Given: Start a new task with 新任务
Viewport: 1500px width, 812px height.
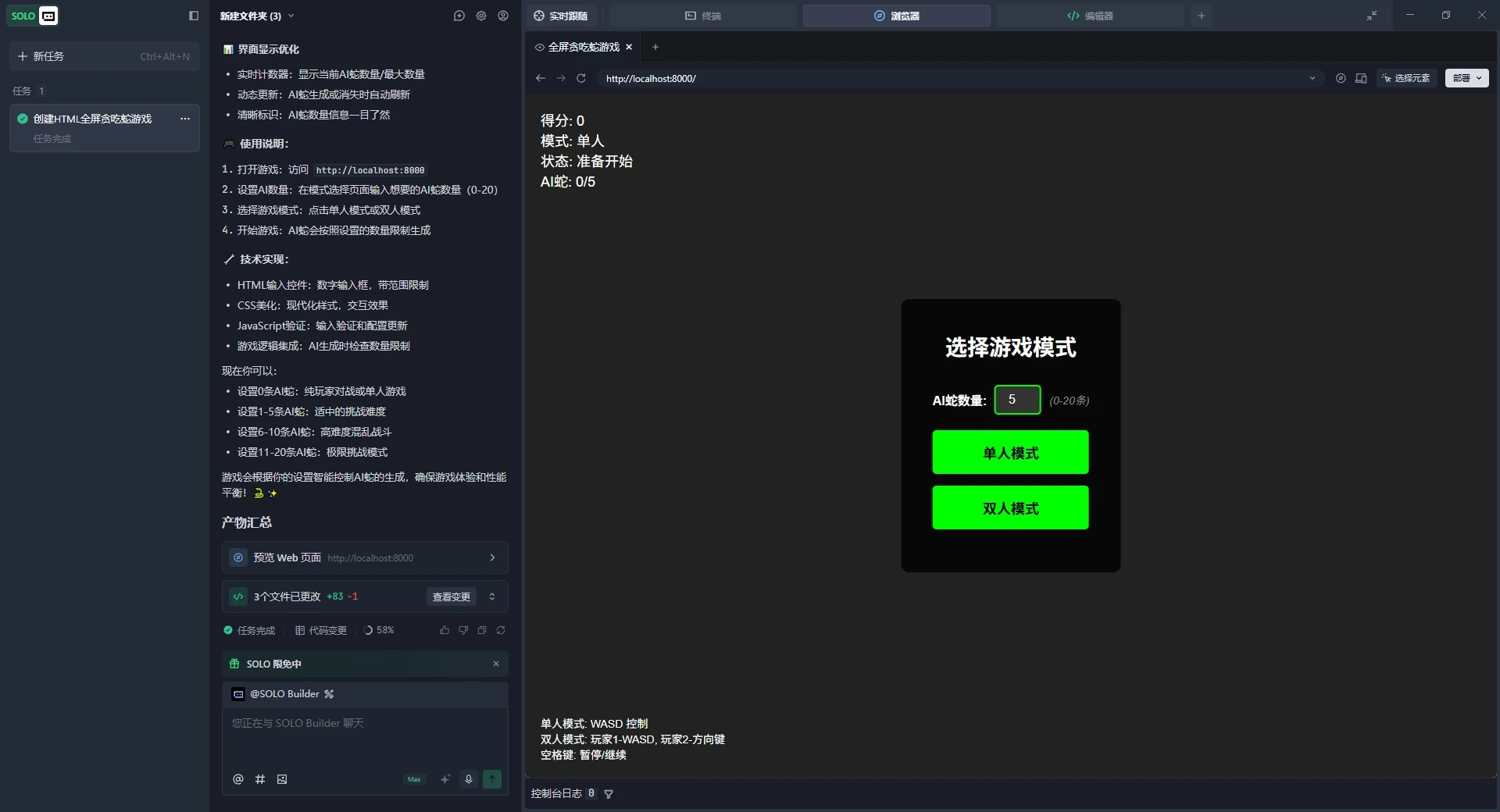Looking at the screenshot, I should [x=105, y=56].
